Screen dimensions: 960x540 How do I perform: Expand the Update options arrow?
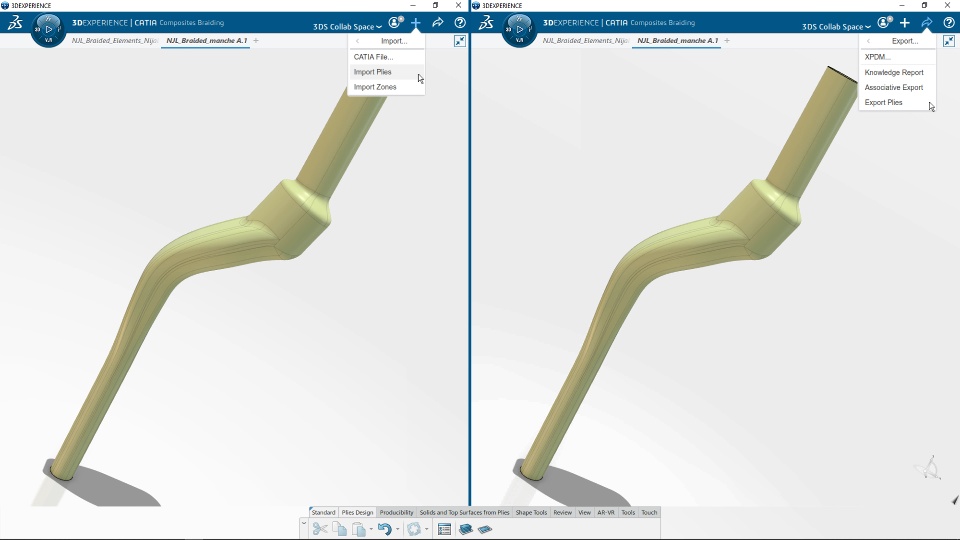(x=427, y=530)
